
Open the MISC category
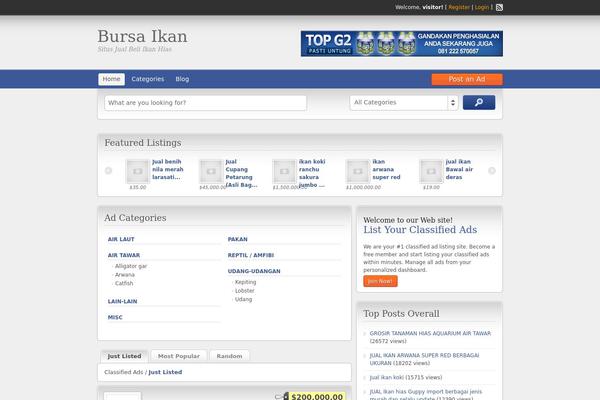pyautogui.click(x=115, y=318)
